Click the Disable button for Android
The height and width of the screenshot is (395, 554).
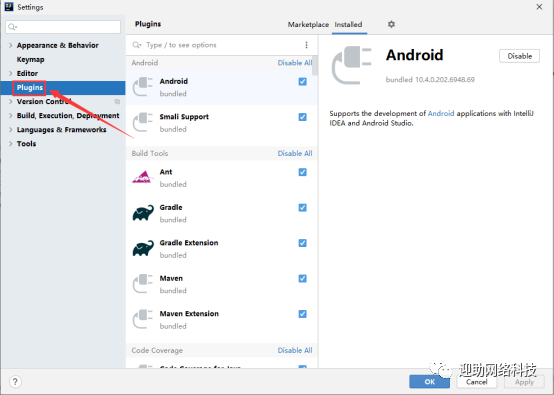coord(519,56)
